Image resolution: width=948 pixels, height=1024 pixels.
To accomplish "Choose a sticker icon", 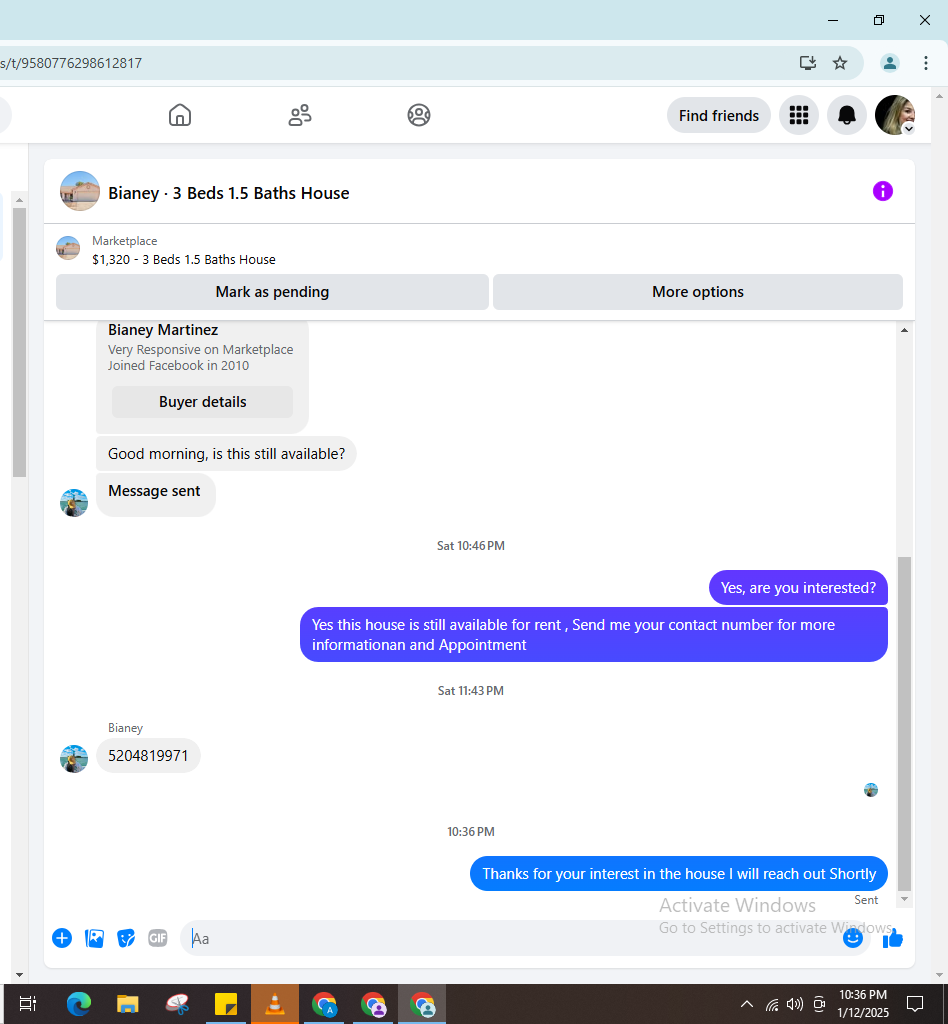I will [126, 938].
